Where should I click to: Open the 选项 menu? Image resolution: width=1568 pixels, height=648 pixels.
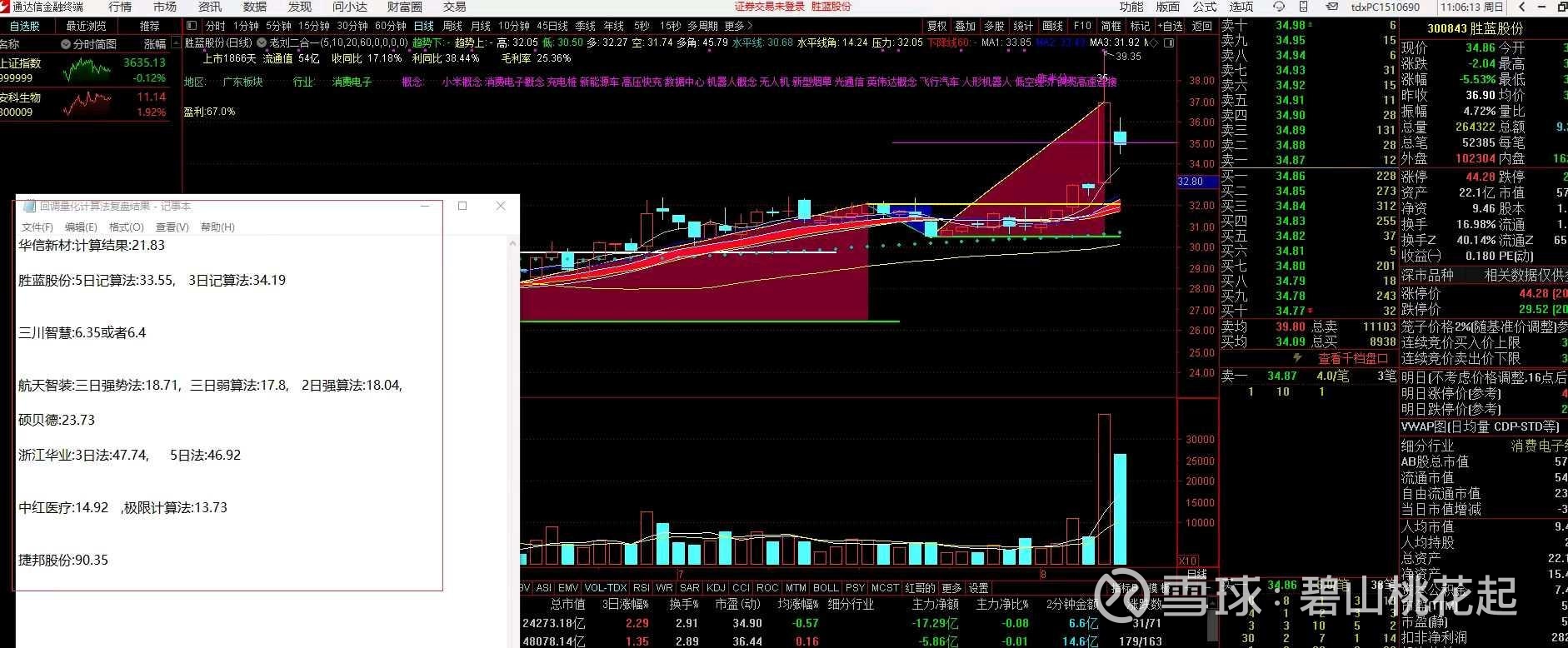1241,7
